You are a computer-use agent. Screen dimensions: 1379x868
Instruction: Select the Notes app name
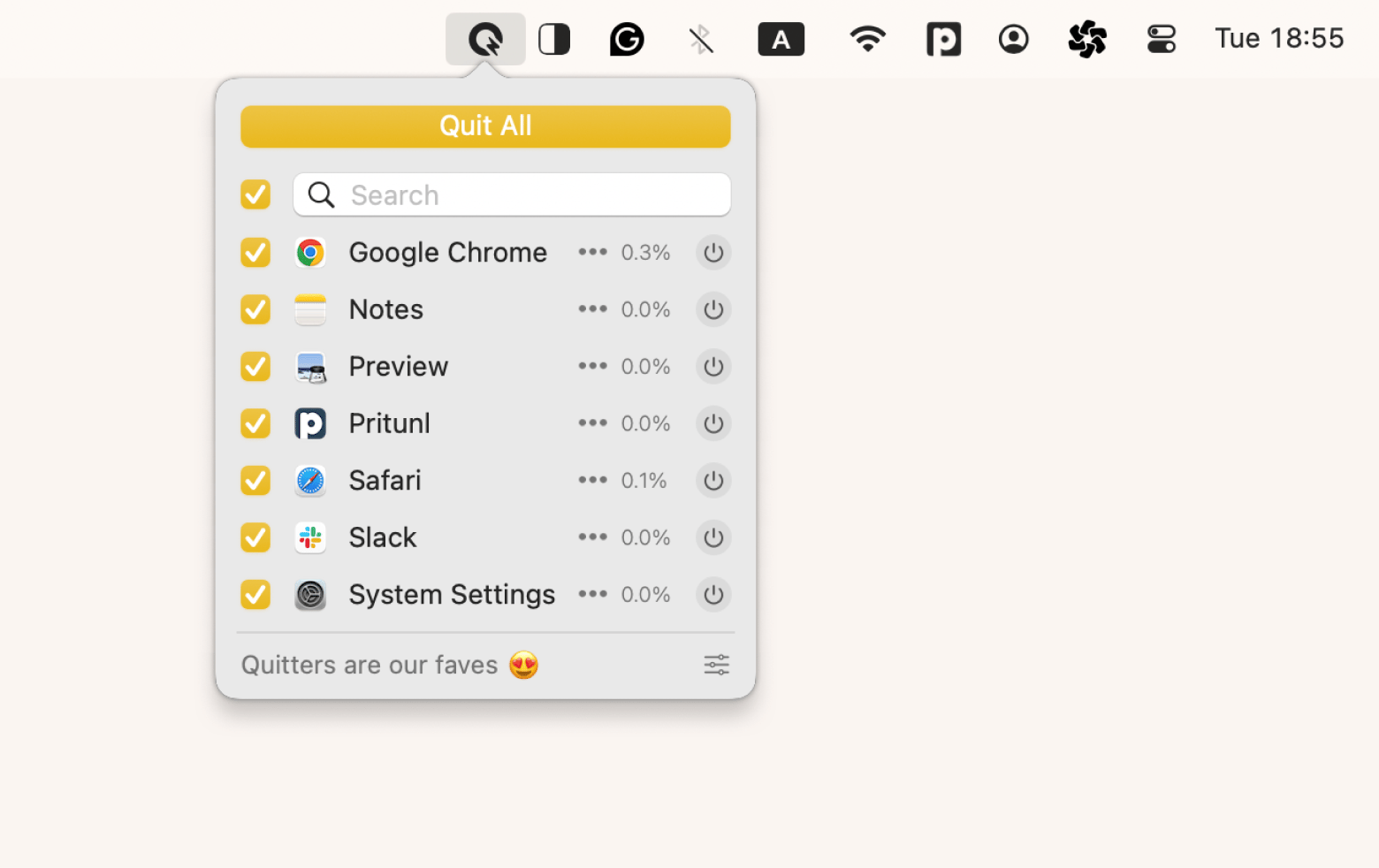[x=386, y=309]
